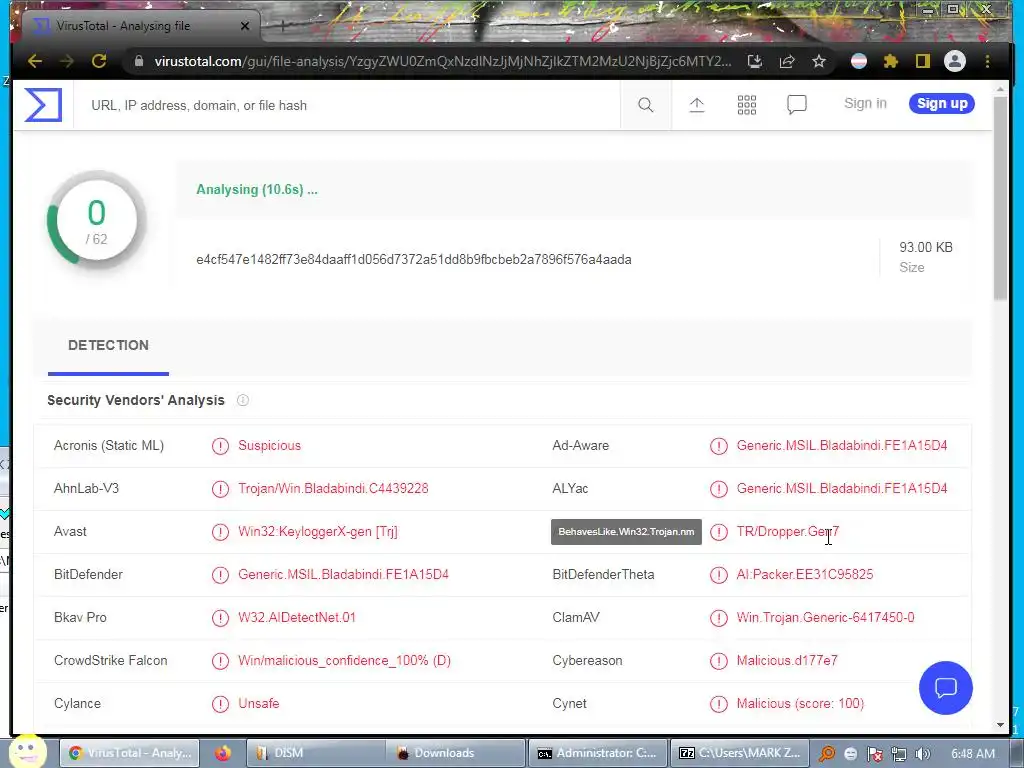Open Firefox from the taskbar
This screenshot has height=768, width=1024.
[x=223, y=753]
